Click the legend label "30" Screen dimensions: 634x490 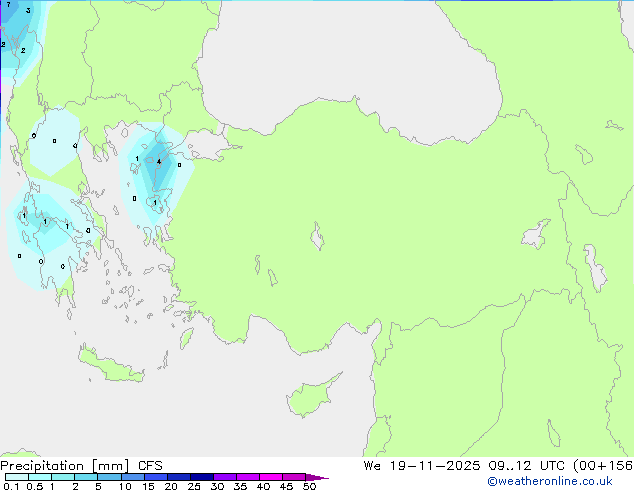point(217,486)
